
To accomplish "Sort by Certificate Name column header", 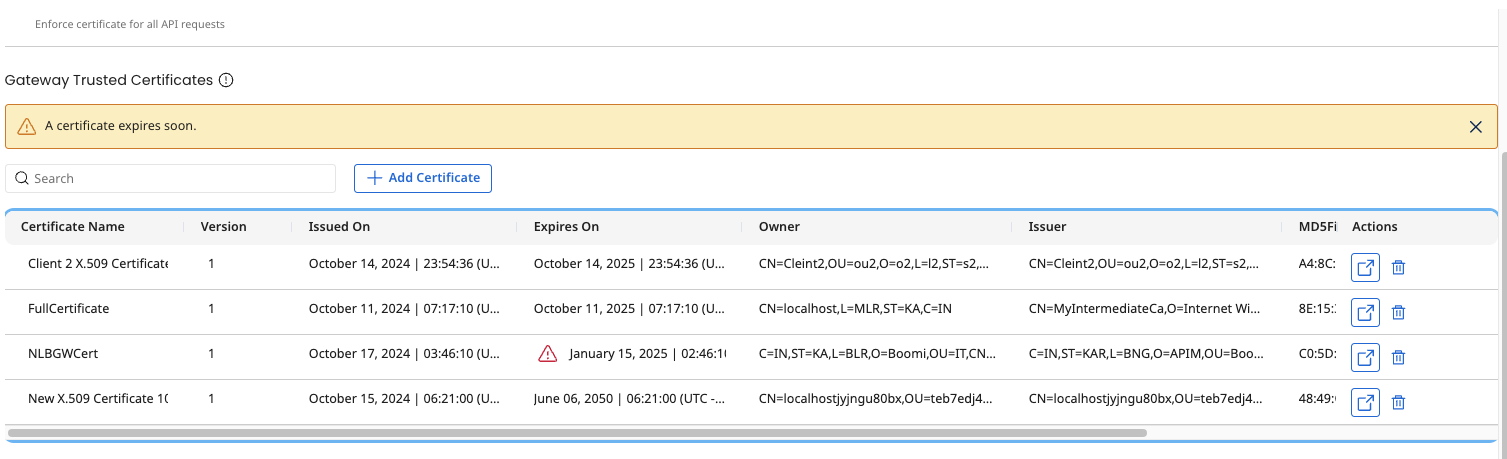I will pyautogui.click(x=73, y=227).
